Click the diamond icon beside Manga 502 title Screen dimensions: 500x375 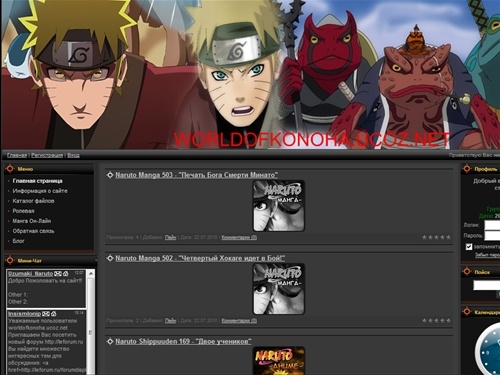click(110, 258)
